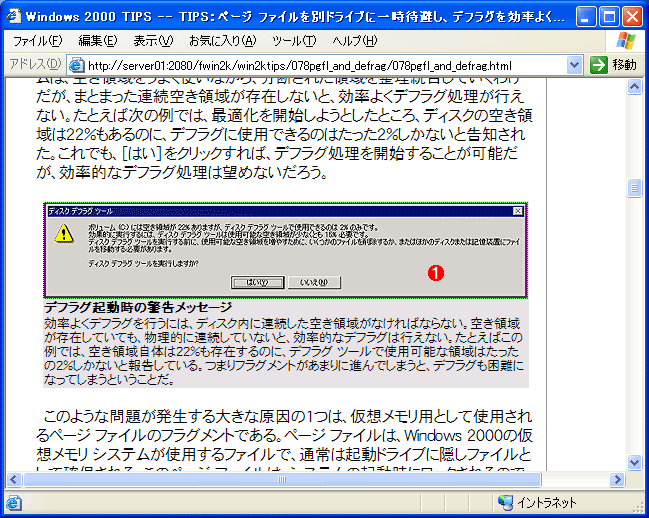The width and height of the screenshot is (649, 518).
Task: Click the vertical scrollbar thumb
Action: click(634, 188)
